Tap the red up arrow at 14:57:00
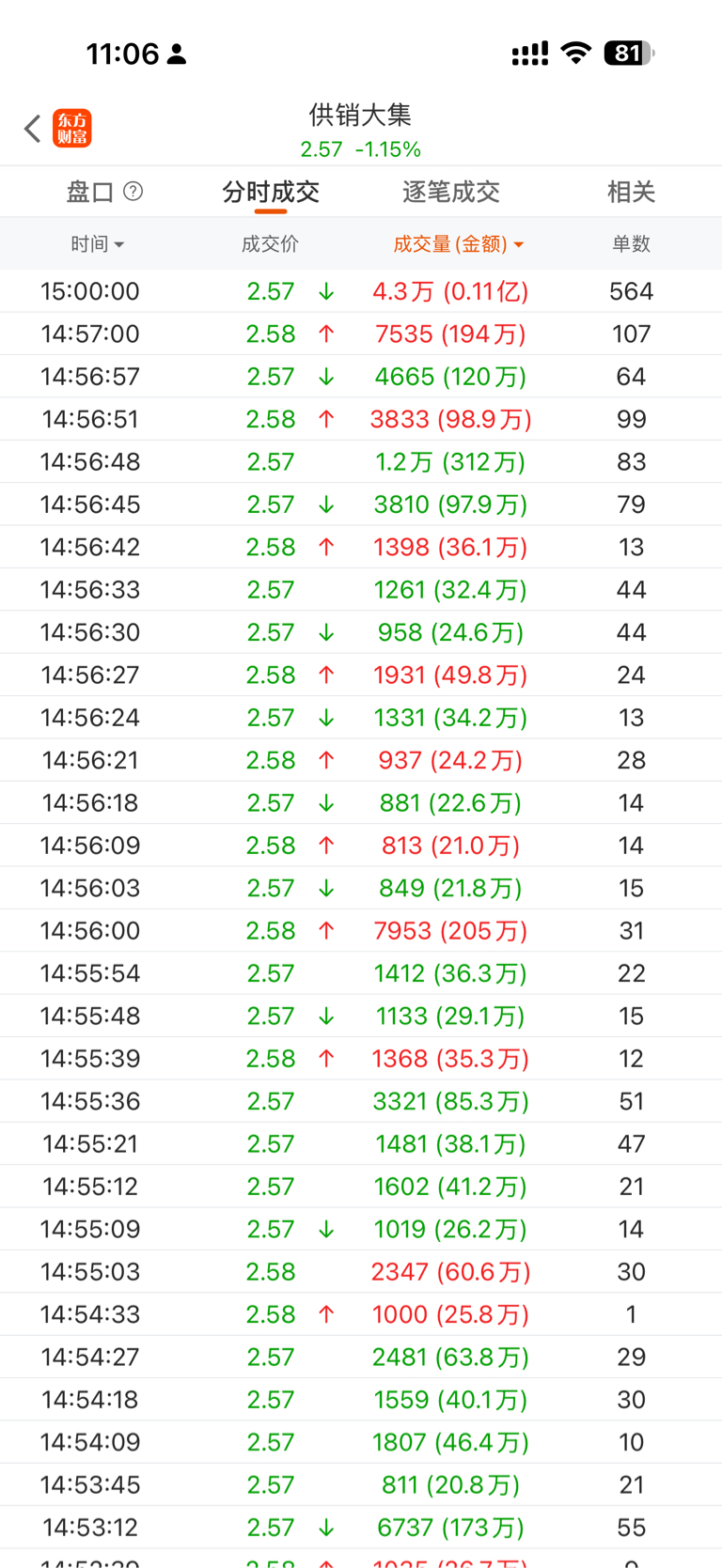 pos(326,334)
